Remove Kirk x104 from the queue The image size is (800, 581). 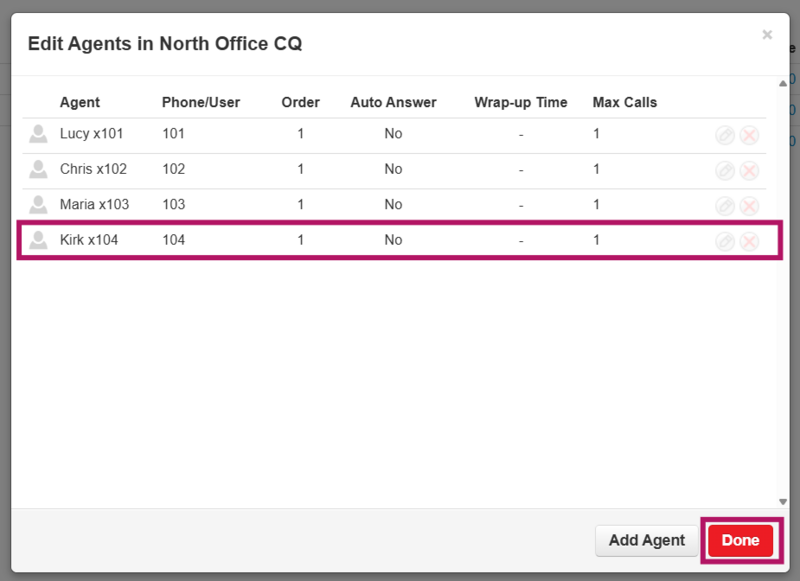[749, 241]
